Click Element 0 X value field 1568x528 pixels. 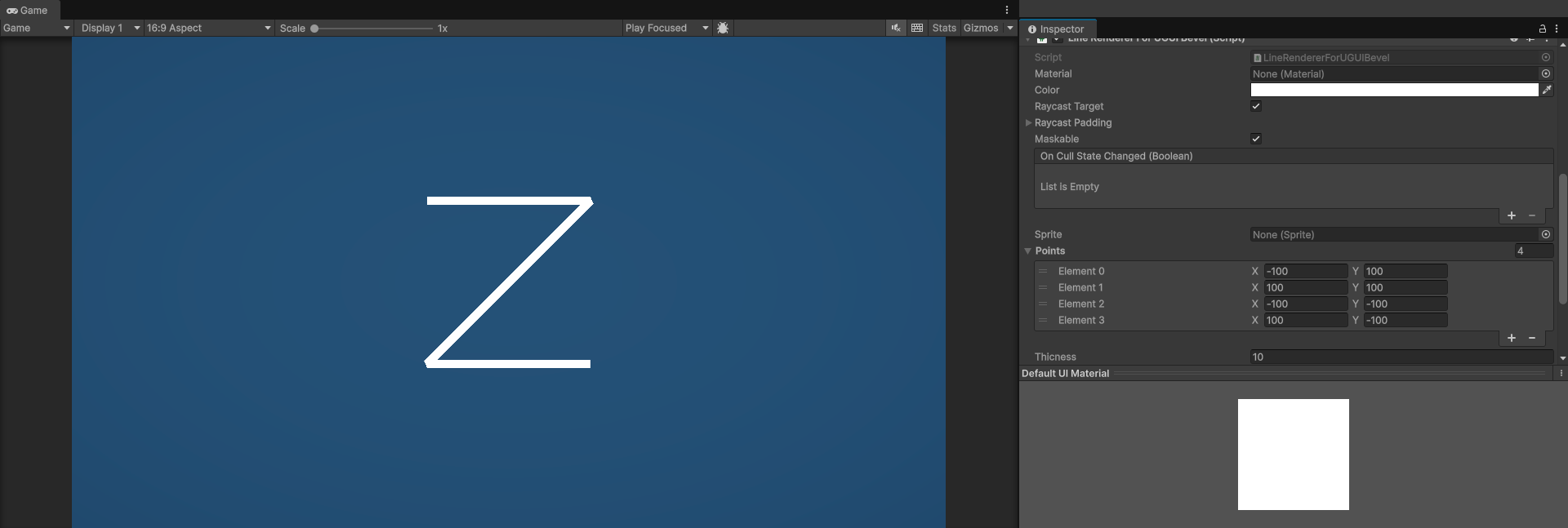(1306, 271)
